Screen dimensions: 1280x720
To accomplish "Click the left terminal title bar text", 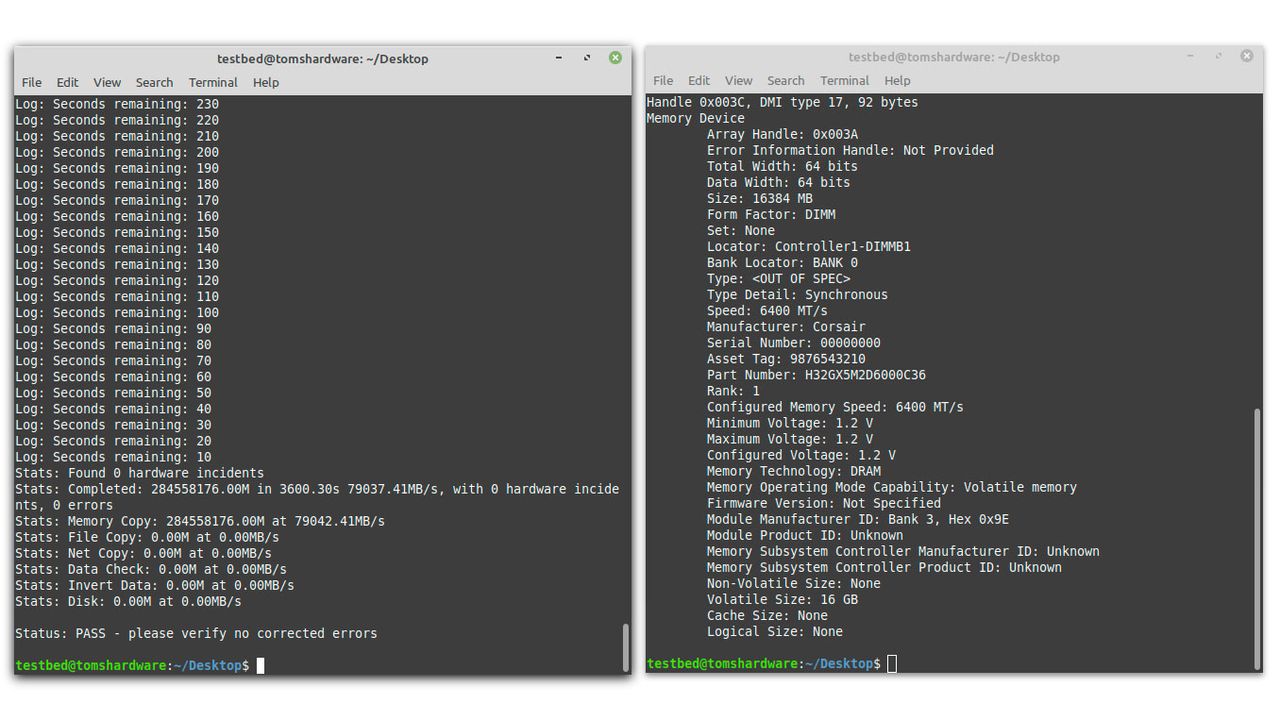I will click(x=323, y=59).
